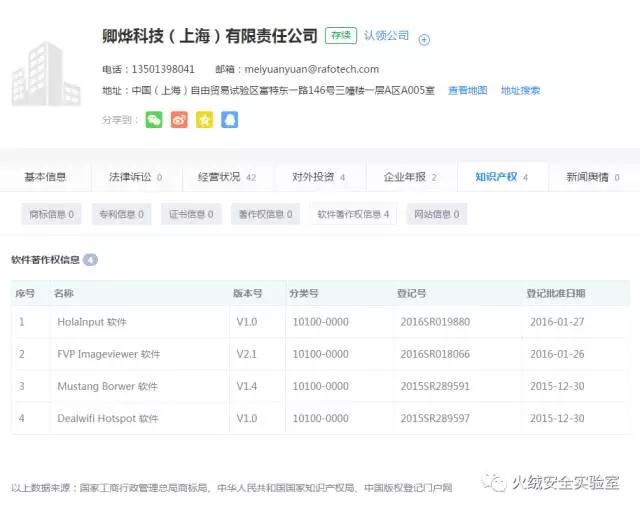Switch to the 法律诉讼 tab

(x=136, y=177)
